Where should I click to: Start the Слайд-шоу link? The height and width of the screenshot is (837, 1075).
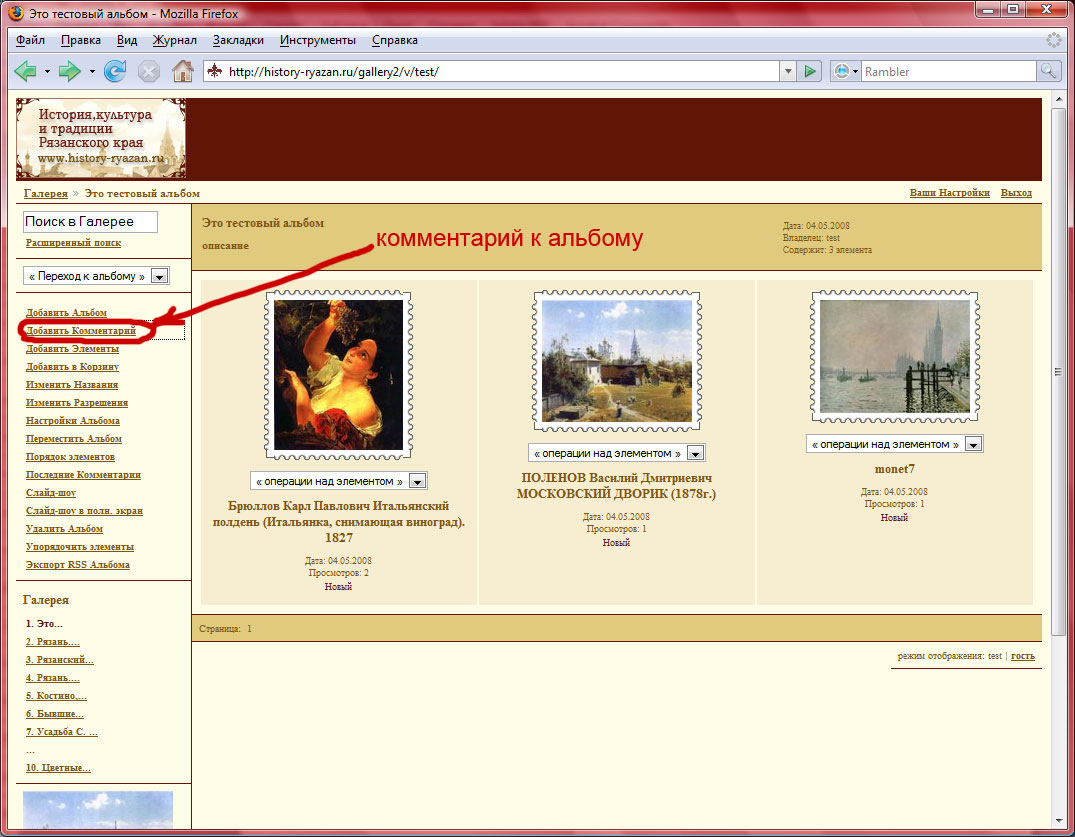click(x=51, y=492)
